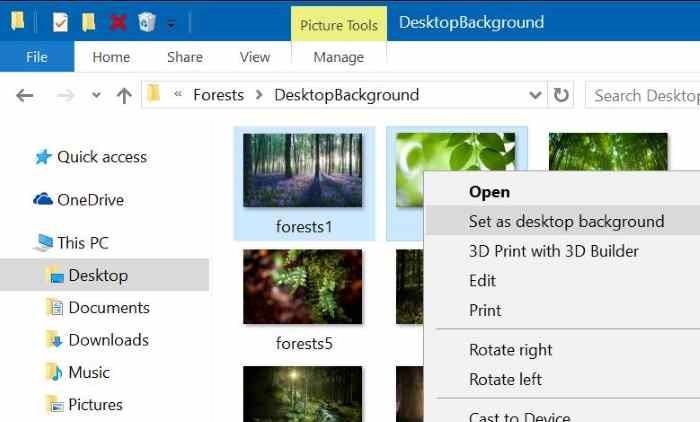This screenshot has height=422, width=700.
Task: Click the Music note folder icon
Action: tap(55, 372)
